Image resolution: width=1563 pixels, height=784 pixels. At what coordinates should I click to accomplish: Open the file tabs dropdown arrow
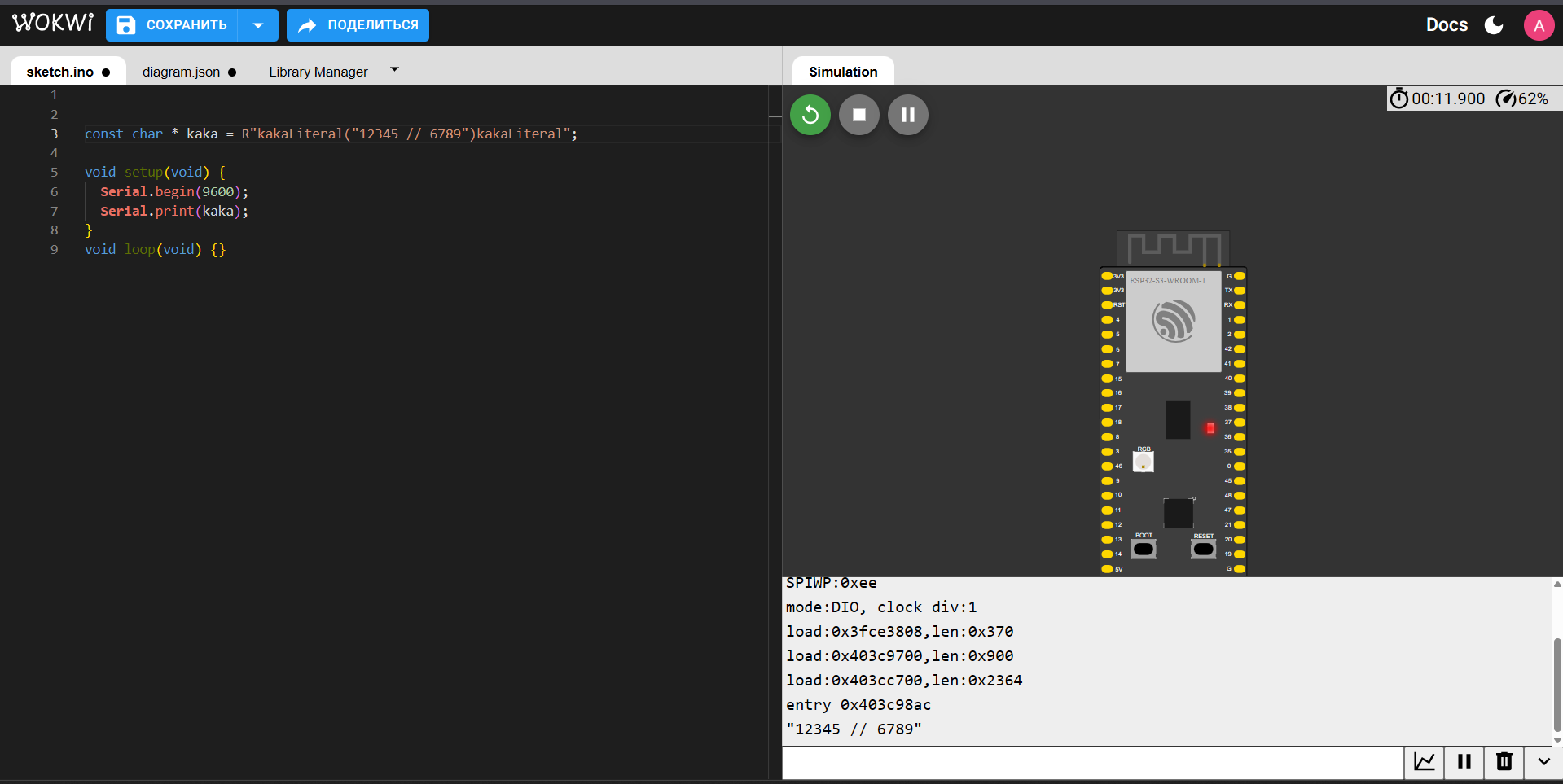pyautogui.click(x=395, y=70)
